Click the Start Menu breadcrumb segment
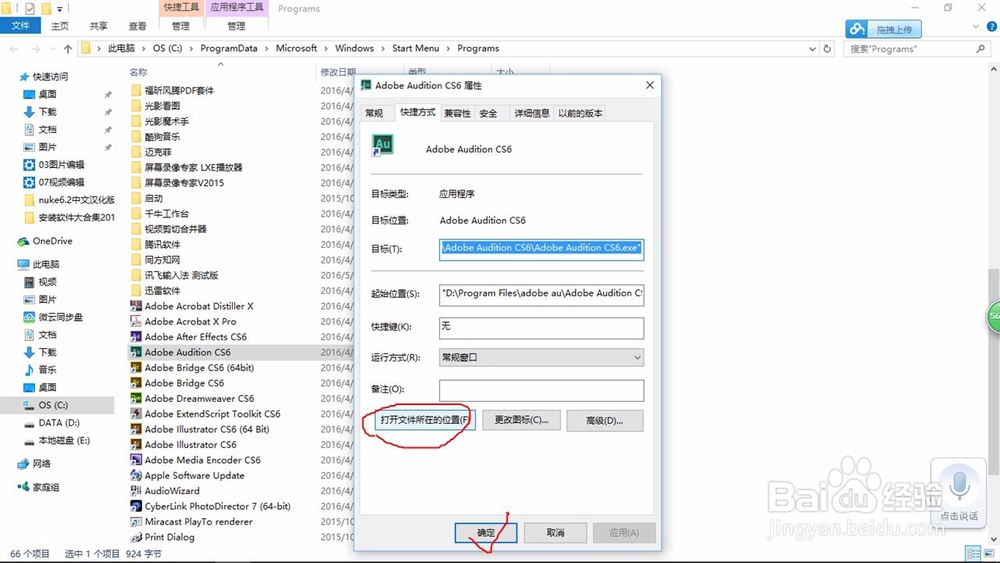The height and width of the screenshot is (563, 1000). pyautogui.click(x=415, y=48)
